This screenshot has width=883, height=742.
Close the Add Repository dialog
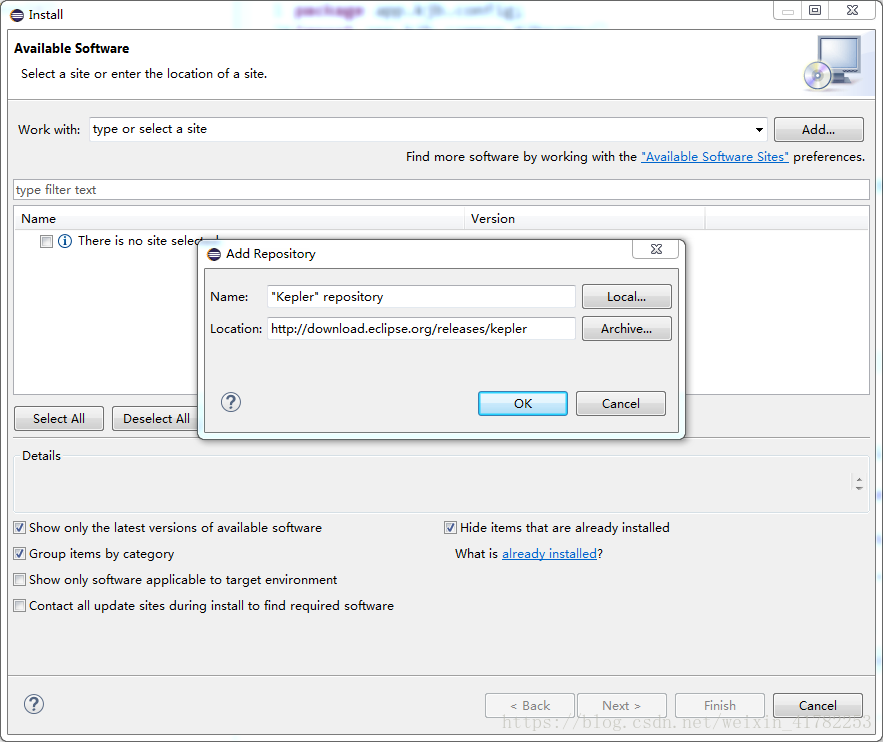(x=655, y=249)
